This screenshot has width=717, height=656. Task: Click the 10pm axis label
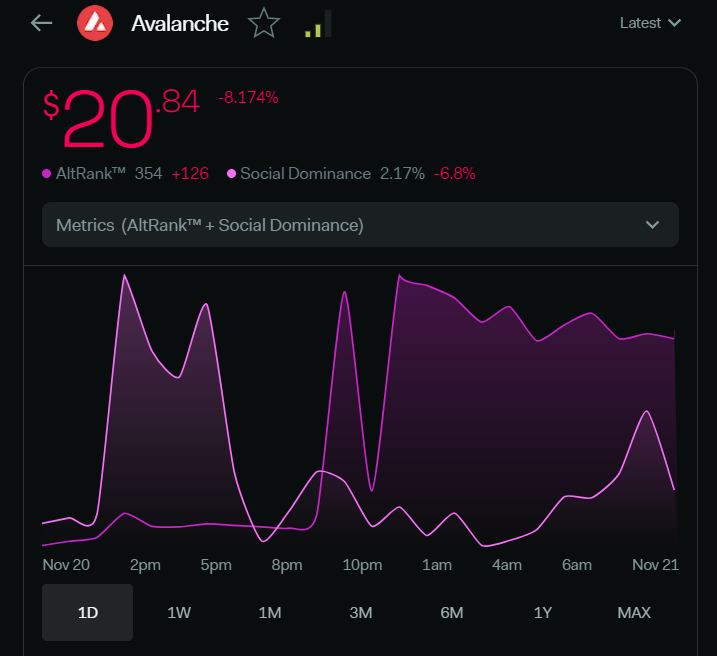click(x=362, y=565)
